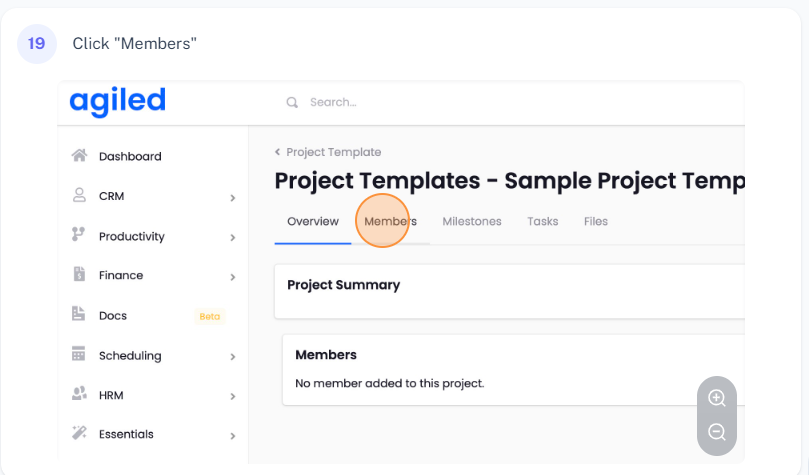This screenshot has height=475, width=809.
Task: Click the Finance document icon
Action: (x=79, y=275)
